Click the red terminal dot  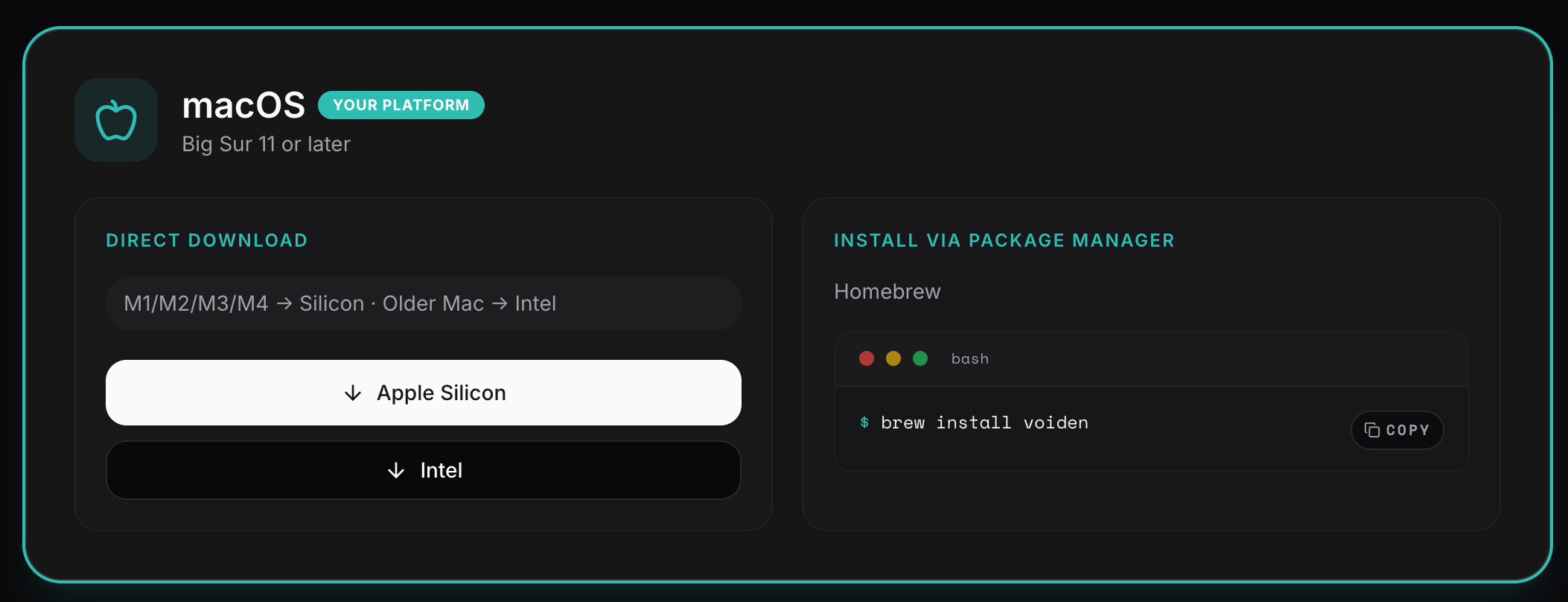tap(867, 358)
